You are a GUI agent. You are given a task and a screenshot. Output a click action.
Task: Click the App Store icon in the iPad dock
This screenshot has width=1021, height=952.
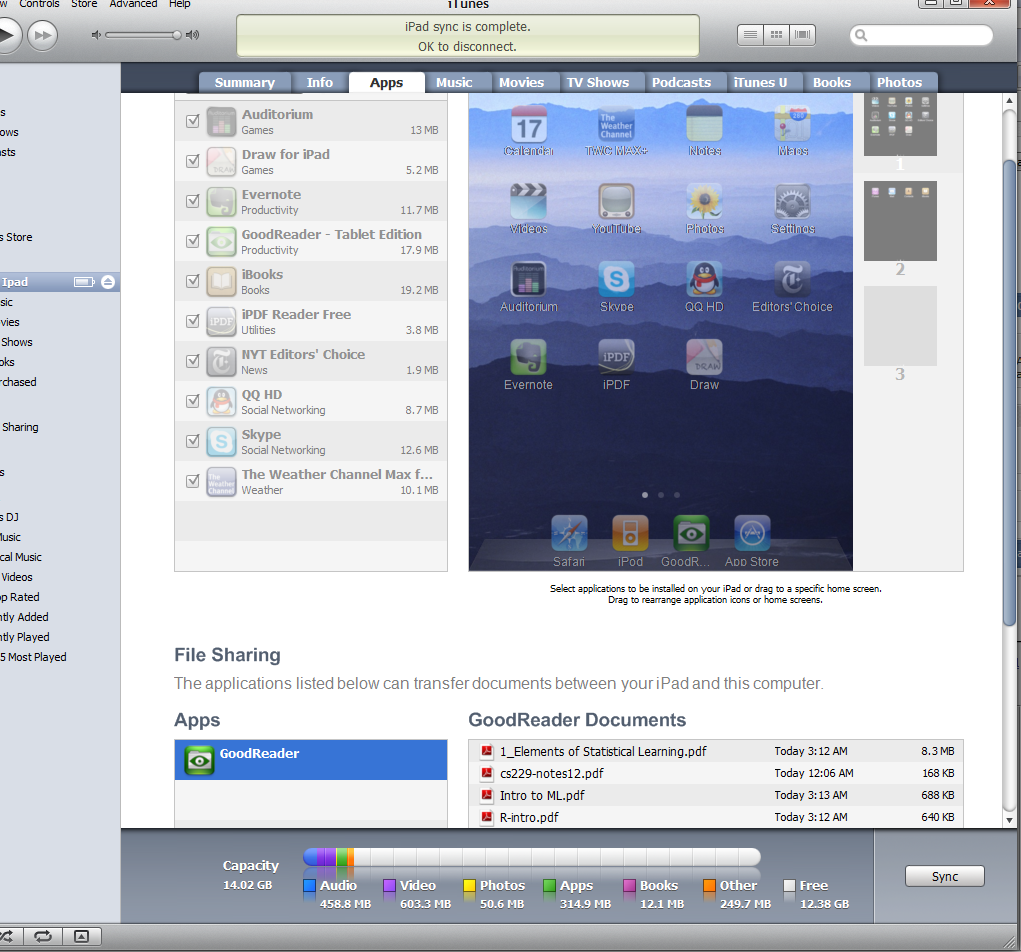click(752, 533)
